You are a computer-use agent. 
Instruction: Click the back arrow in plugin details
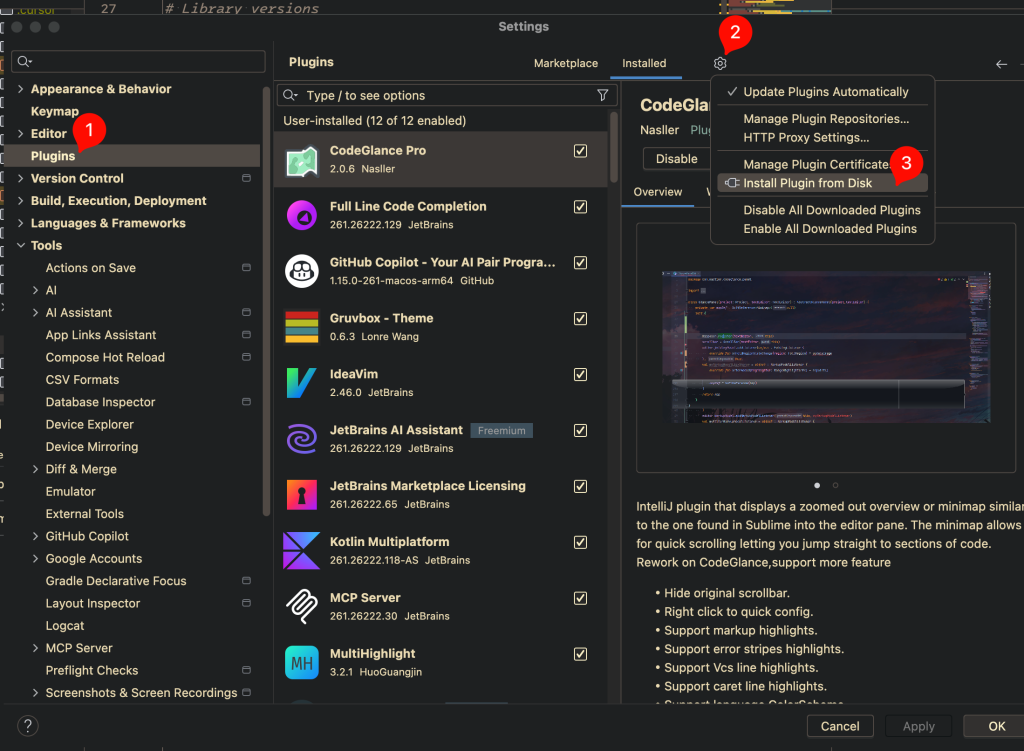coord(1001,64)
